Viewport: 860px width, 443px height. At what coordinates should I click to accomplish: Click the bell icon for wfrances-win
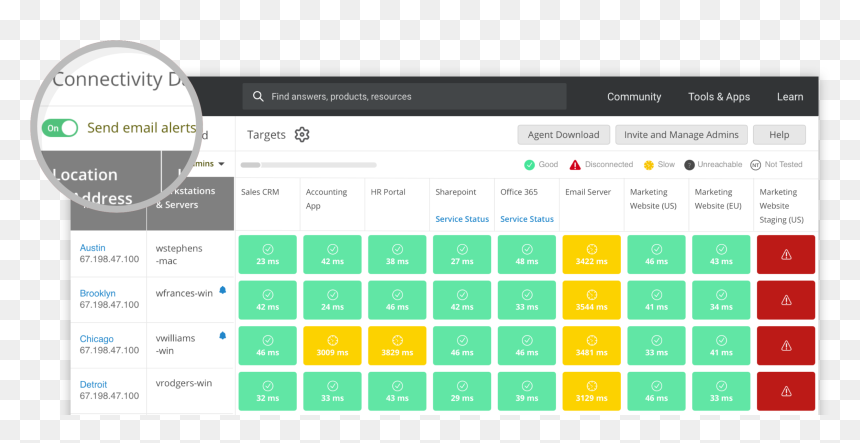click(x=223, y=290)
